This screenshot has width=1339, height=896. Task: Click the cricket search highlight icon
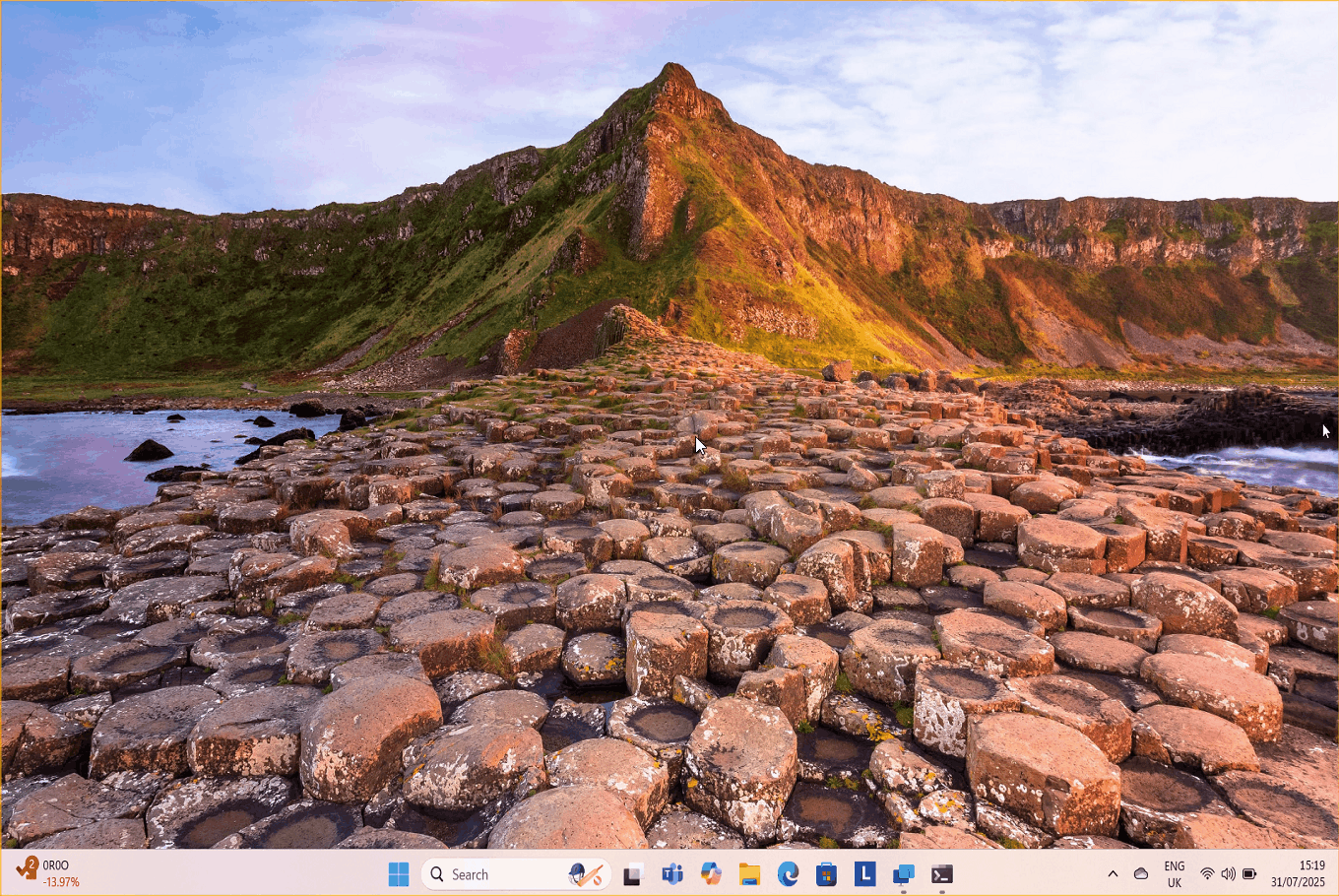point(585,874)
